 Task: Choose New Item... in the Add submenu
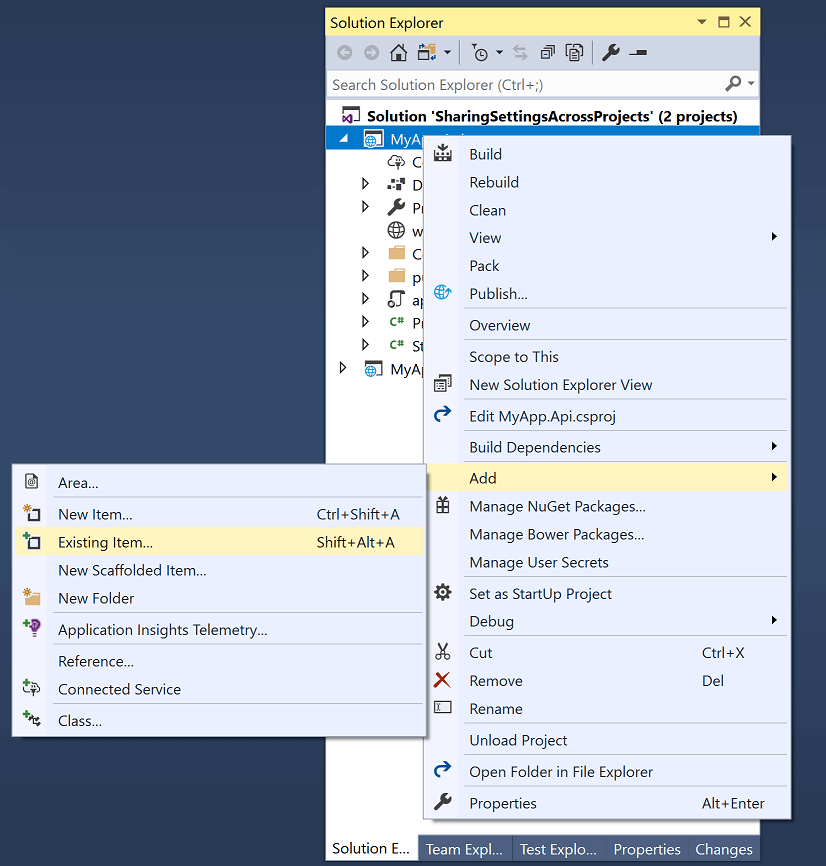218,514
